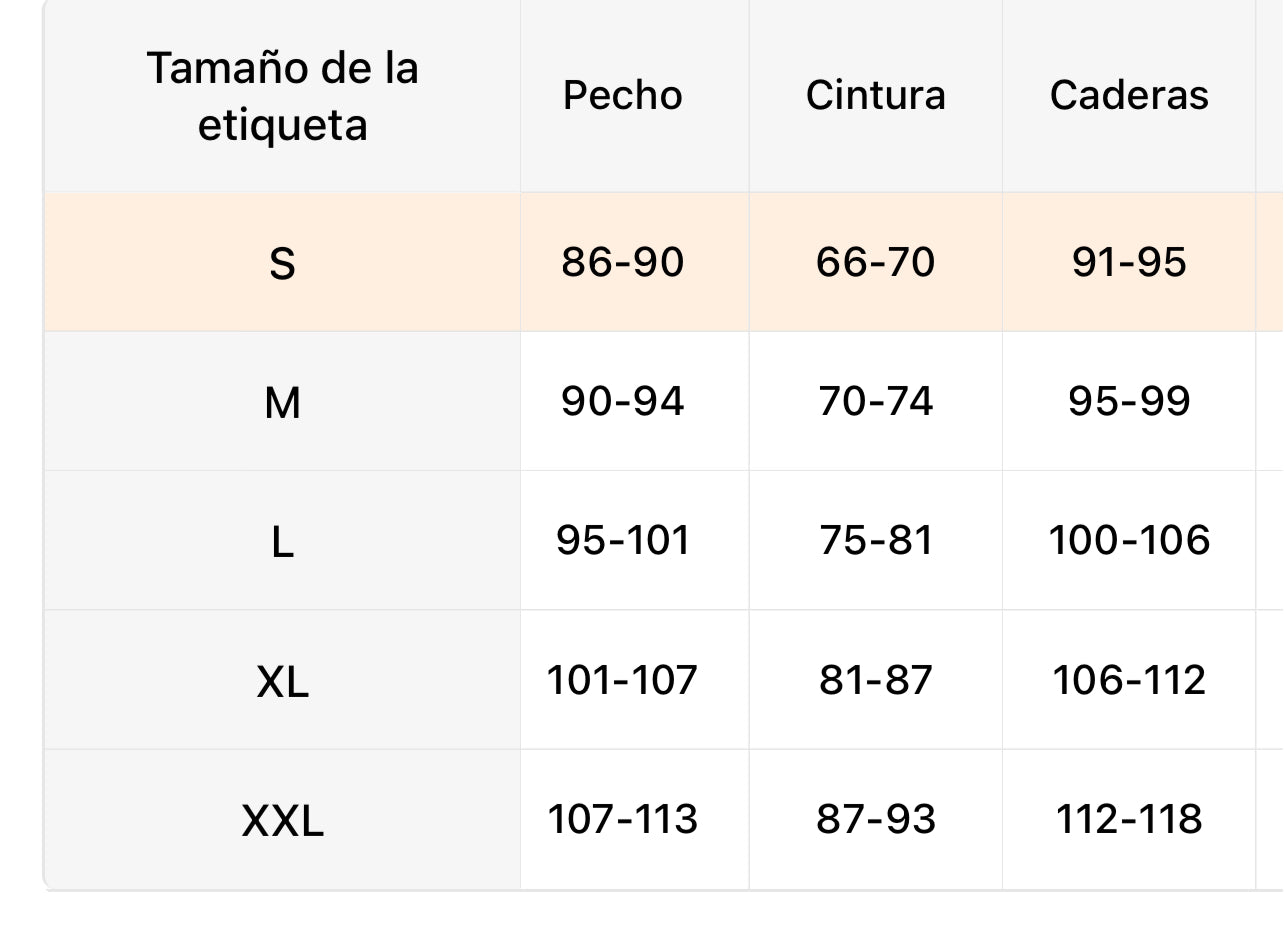Click the Pecho column header
Viewport: 1284px width, 927px height.
622,95
